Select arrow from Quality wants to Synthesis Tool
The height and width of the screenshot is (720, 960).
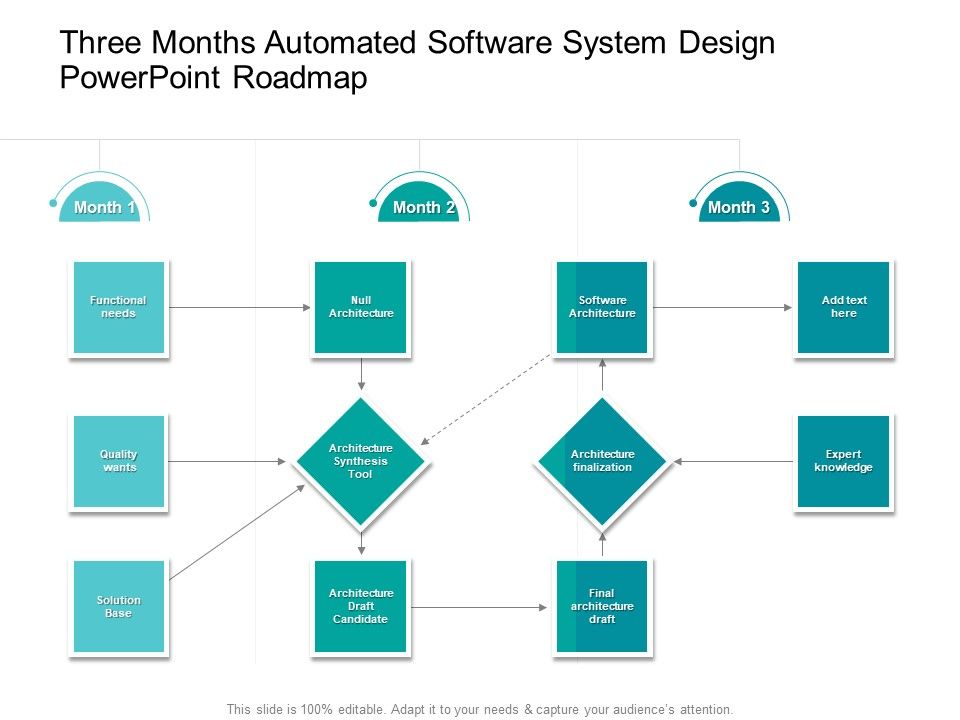coord(227,461)
